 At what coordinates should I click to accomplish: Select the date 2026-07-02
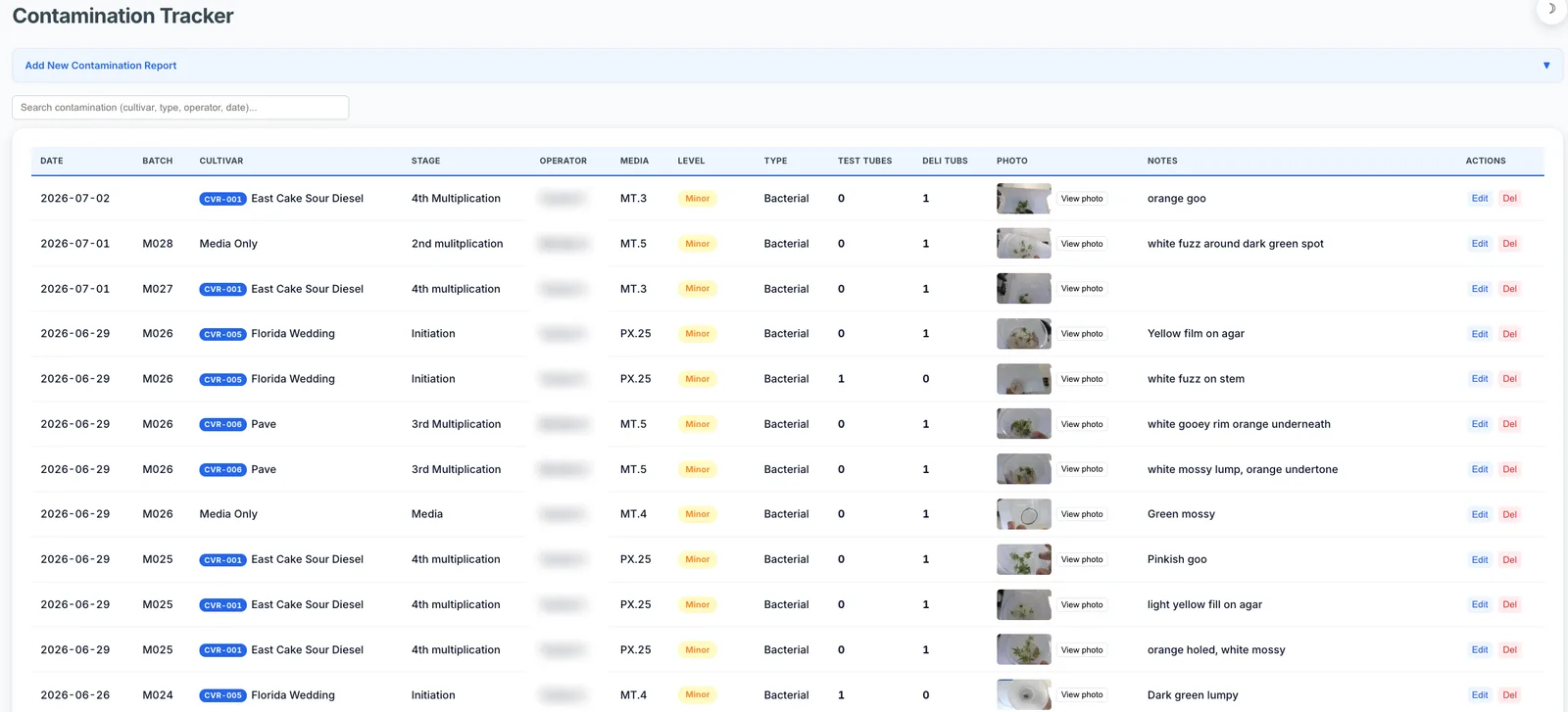[75, 199]
